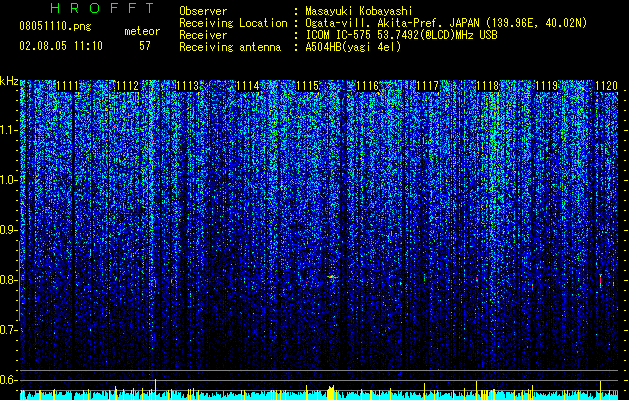Select the file name "08051110.png"
Viewport: 629px width, 400px height.
55,27
